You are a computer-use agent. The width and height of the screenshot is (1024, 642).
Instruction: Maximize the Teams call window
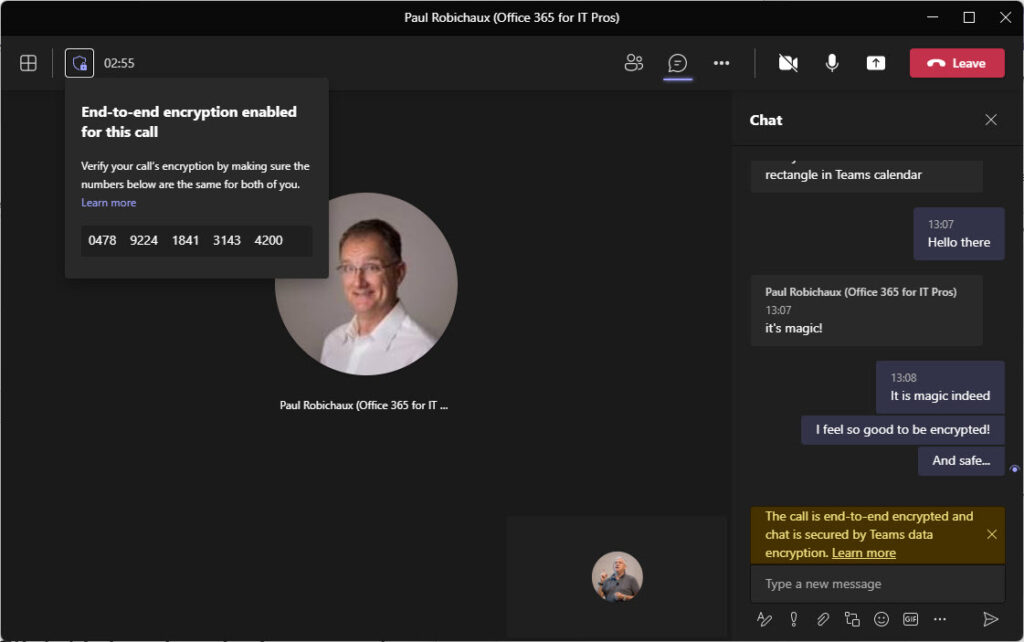tap(969, 17)
